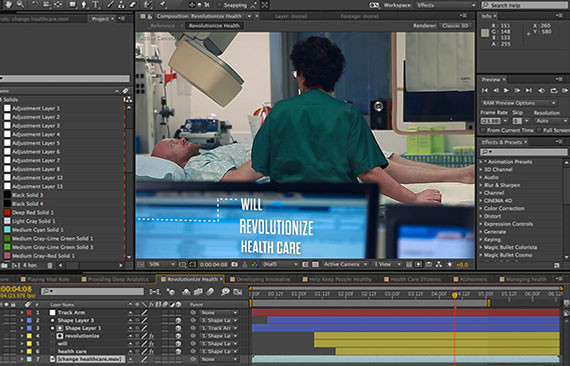Toggle 3D switch for Shape Layer 3
The image size is (570, 366).
178,320
